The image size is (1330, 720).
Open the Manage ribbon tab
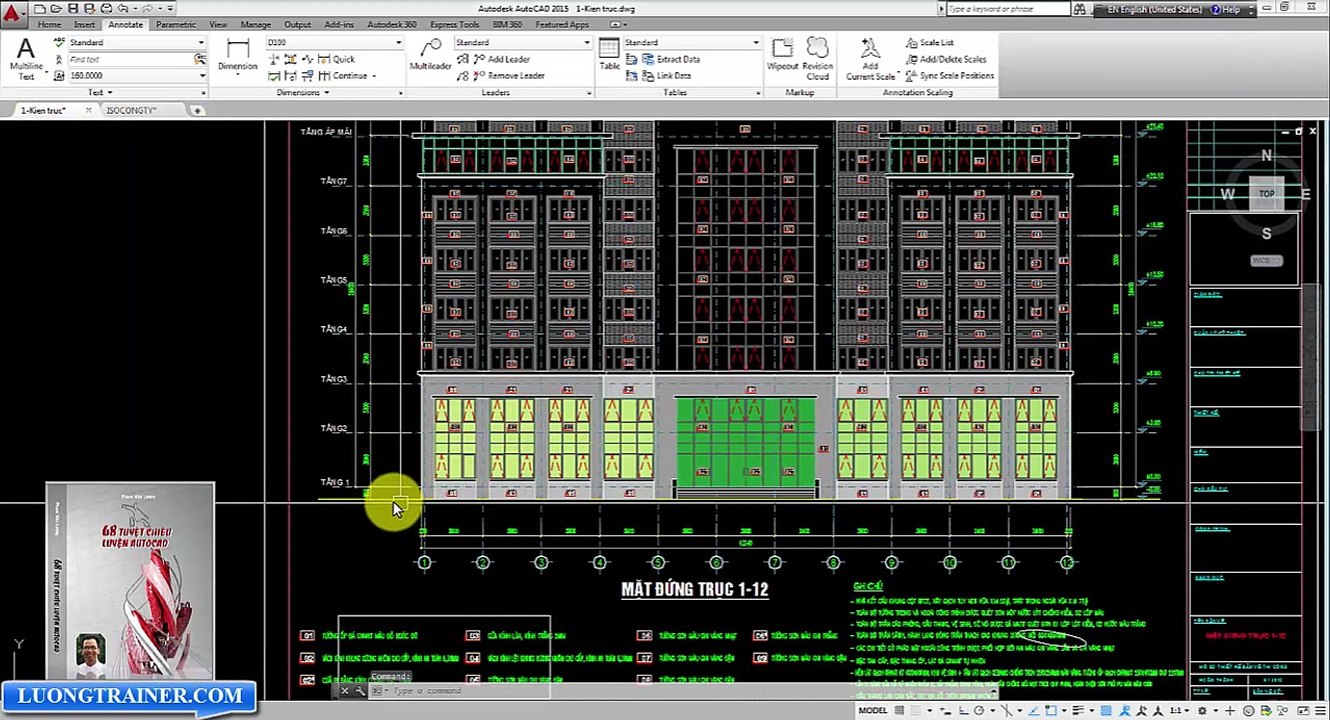tap(255, 24)
